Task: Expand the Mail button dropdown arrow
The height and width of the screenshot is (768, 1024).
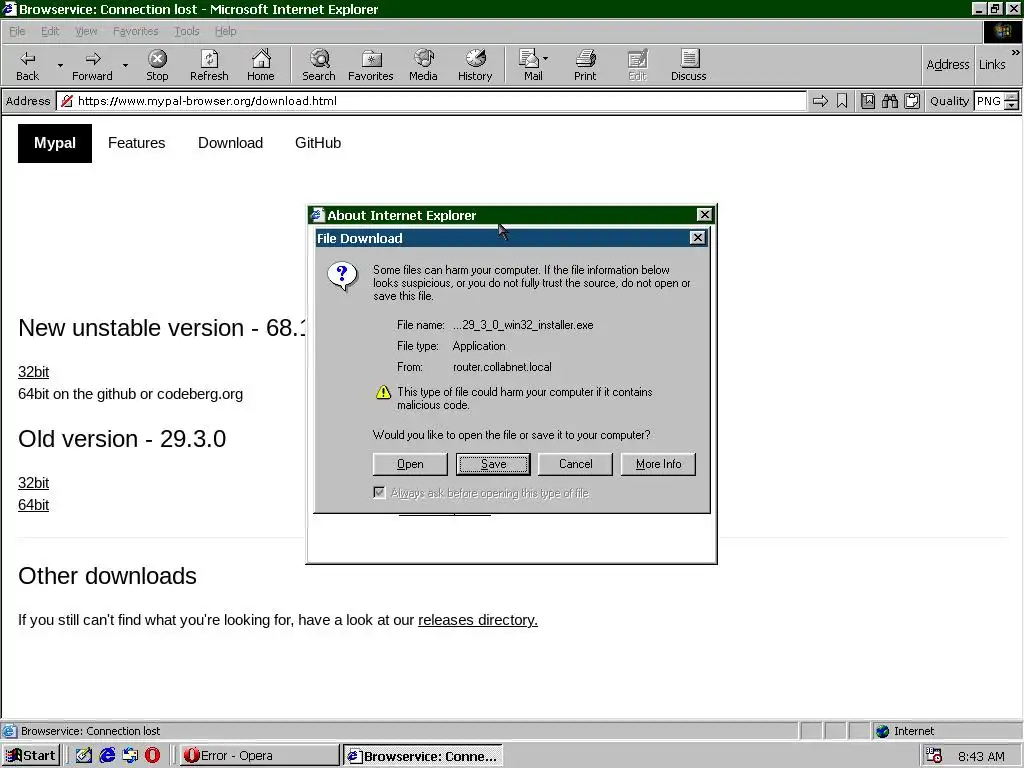Action: point(545,59)
